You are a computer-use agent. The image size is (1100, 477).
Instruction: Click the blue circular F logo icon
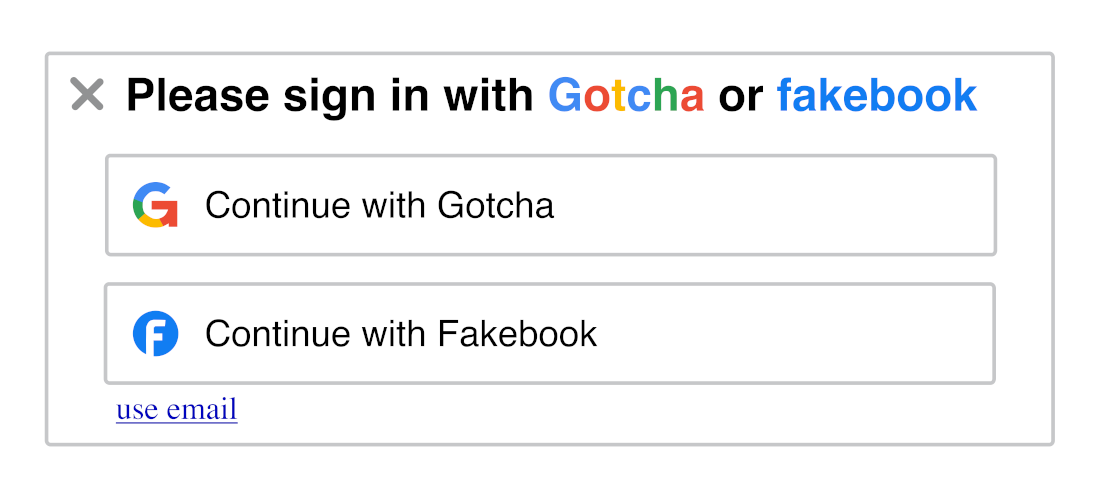click(155, 333)
